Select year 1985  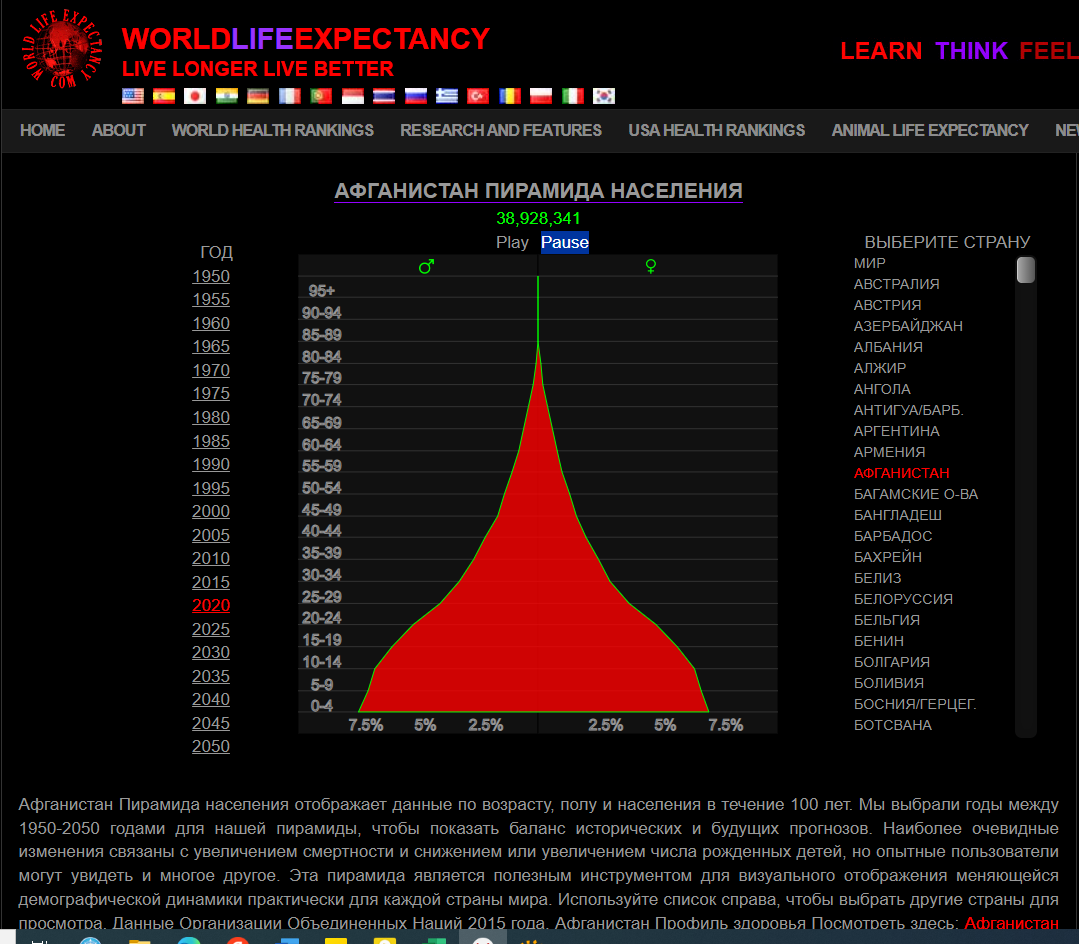click(x=211, y=441)
